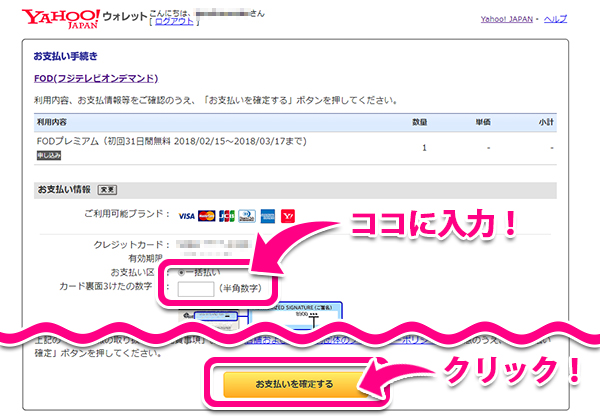Click the お支払い情報 section heading
Image resolution: width=600 pixels, height=419 pixels.
click(64, 189)
